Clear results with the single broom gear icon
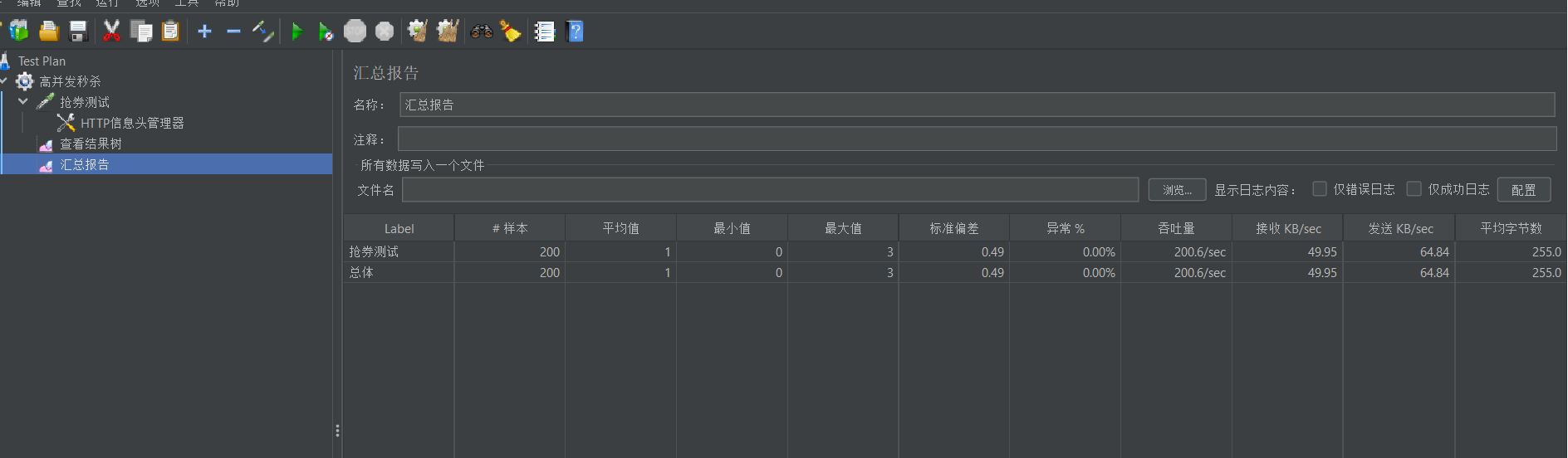The height and width of the screenshot is (458, 1568). point(417,32)
